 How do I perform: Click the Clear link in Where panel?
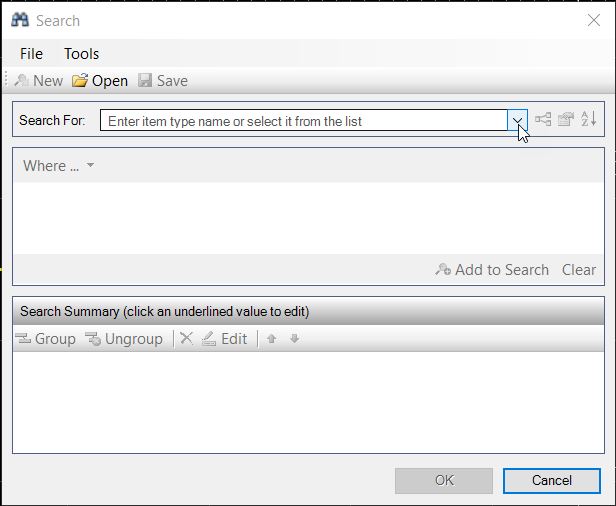[x=579, y=270]
